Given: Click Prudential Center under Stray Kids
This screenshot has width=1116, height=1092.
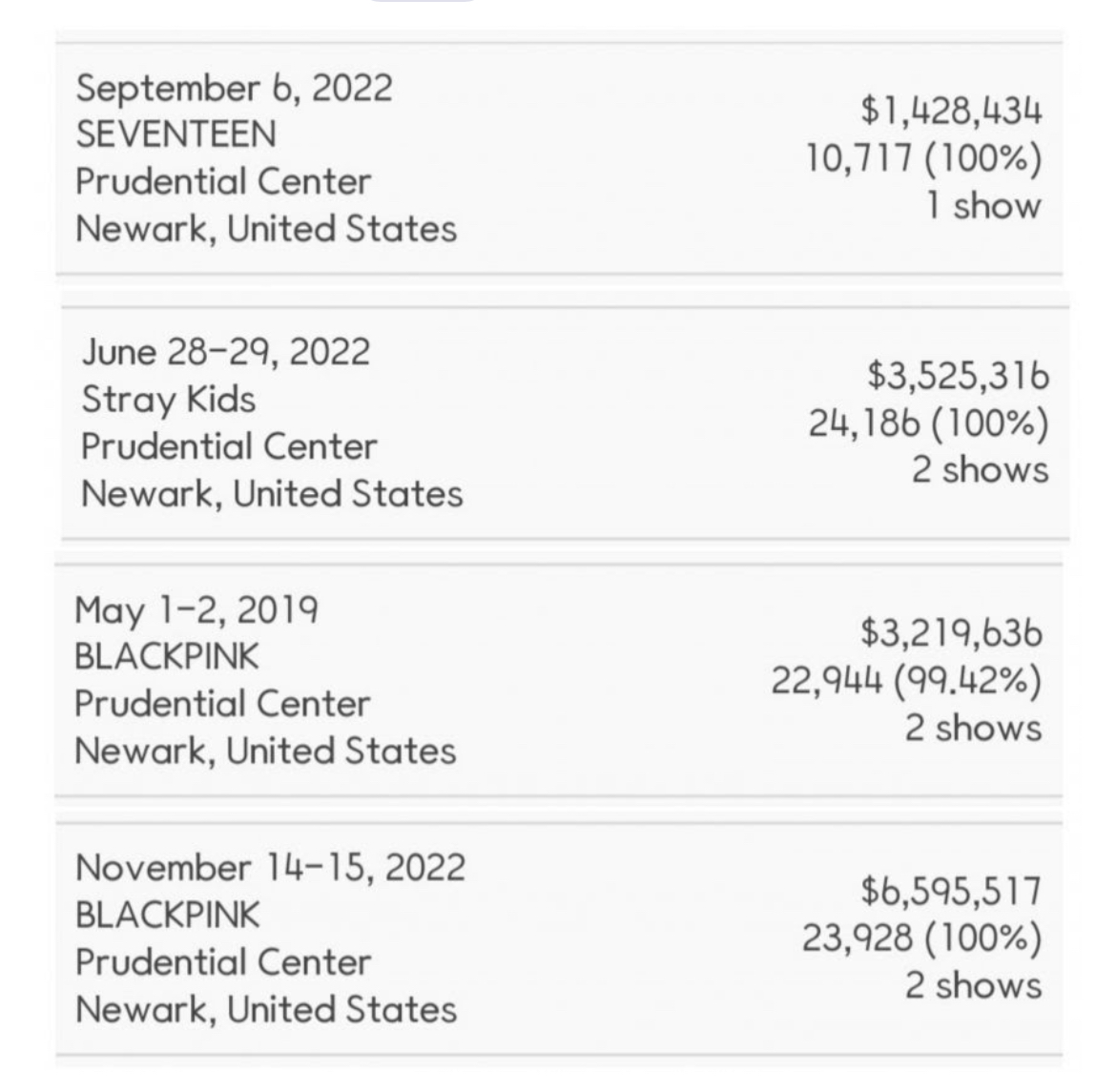Looking at the screenshot, I should [229, 446].
